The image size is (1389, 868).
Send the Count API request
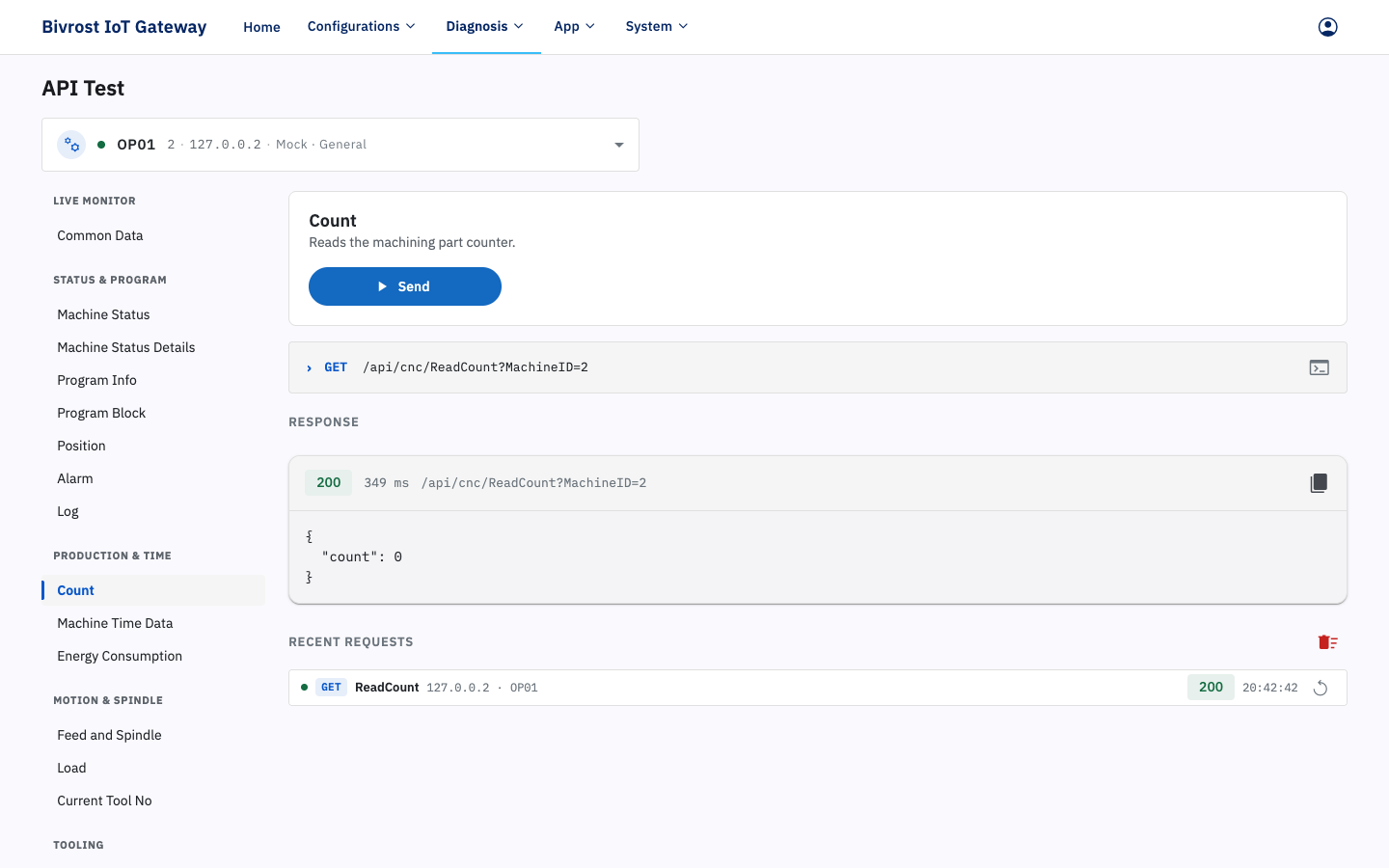click(405, 286)
